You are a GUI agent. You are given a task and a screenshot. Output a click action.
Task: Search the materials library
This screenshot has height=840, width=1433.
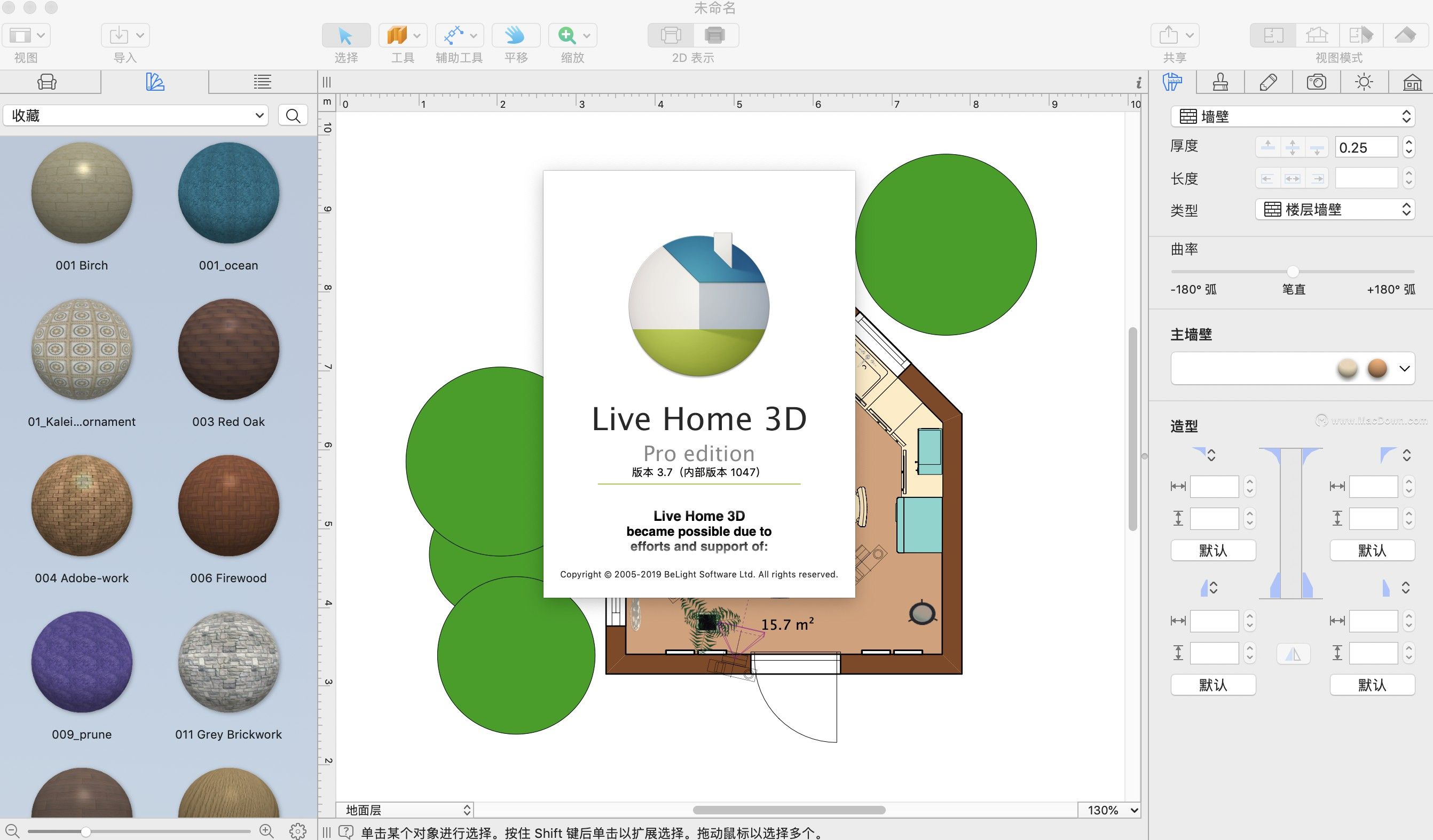(293, 115)
